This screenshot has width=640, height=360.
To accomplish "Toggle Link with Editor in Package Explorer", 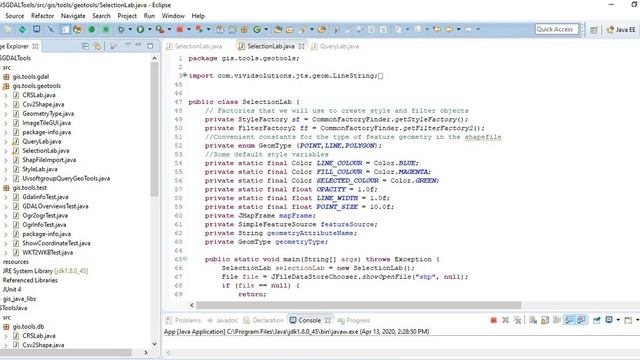I will [97, 46].
